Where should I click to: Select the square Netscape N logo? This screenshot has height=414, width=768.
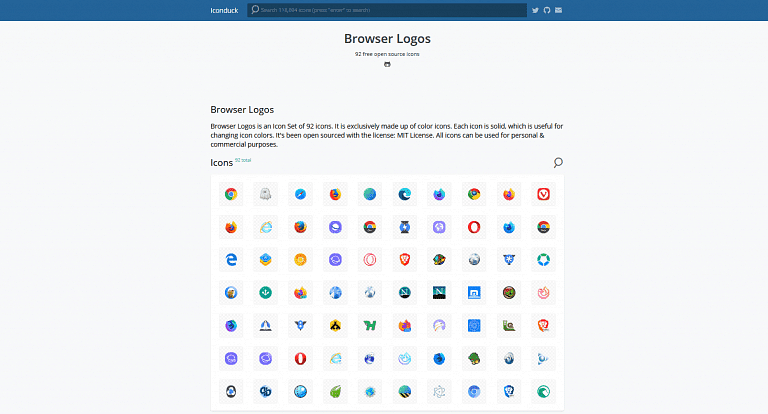439,293
